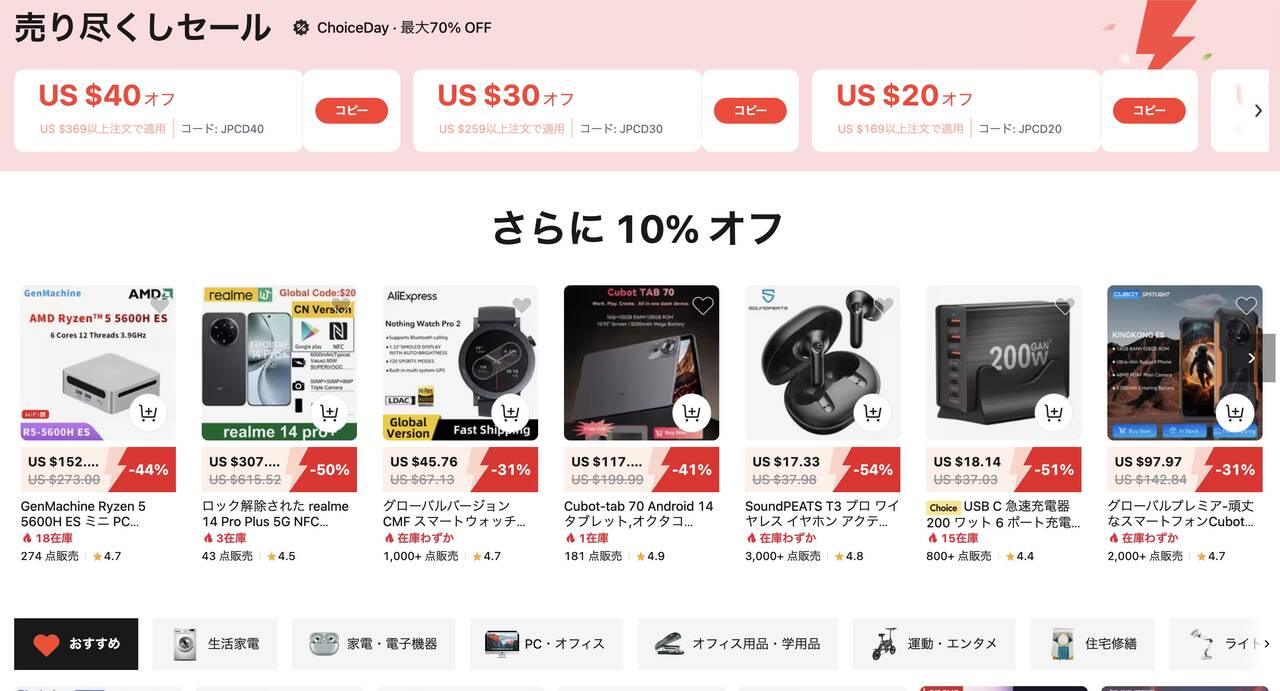Open SoundPEATS T3 product title link
Viewport: 1280px width, 691px height.
tap(822, 514)
